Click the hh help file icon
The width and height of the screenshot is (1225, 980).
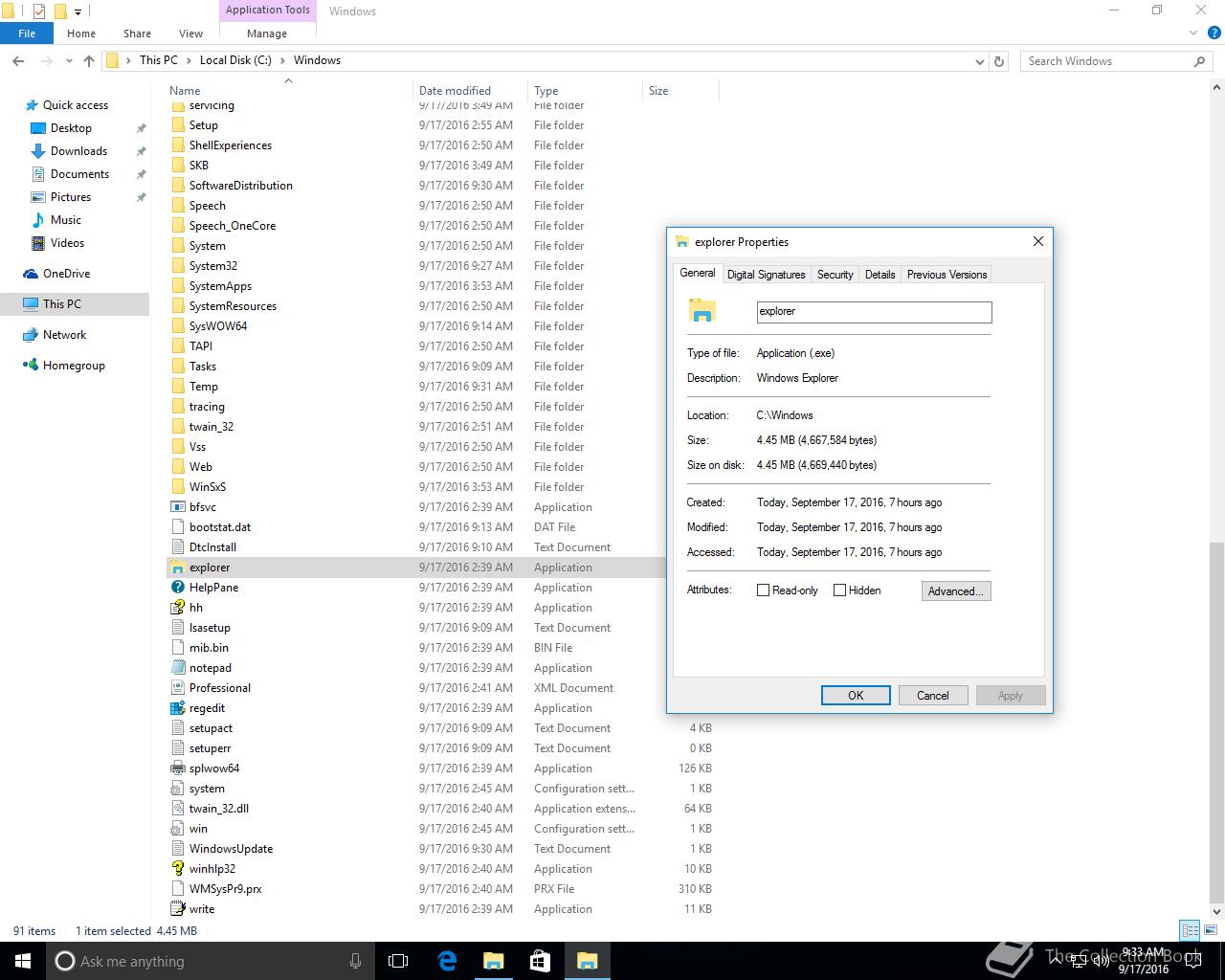pos(177,608)
